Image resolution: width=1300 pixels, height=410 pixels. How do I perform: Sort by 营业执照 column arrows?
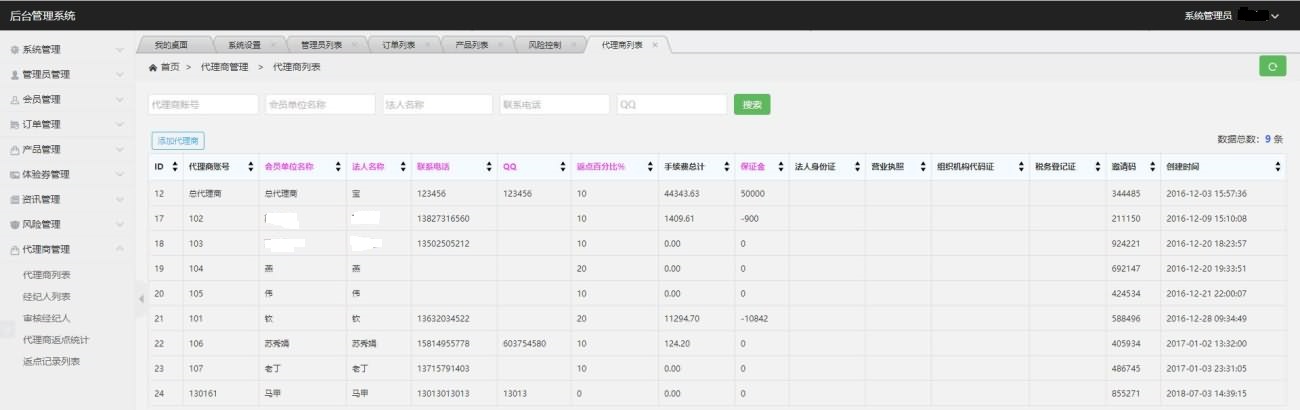[x=922, y=166]
